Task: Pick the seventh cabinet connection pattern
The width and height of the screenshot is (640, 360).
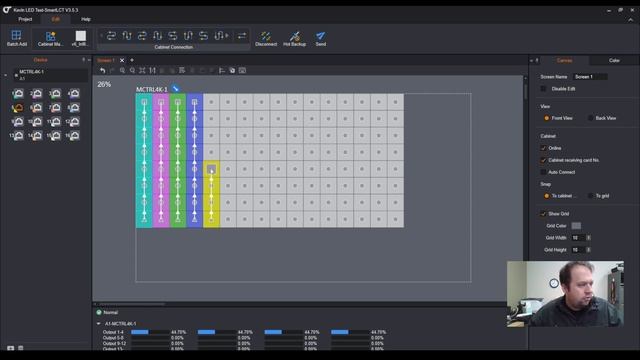Action: pyautogui.click(x=203, y=36)
